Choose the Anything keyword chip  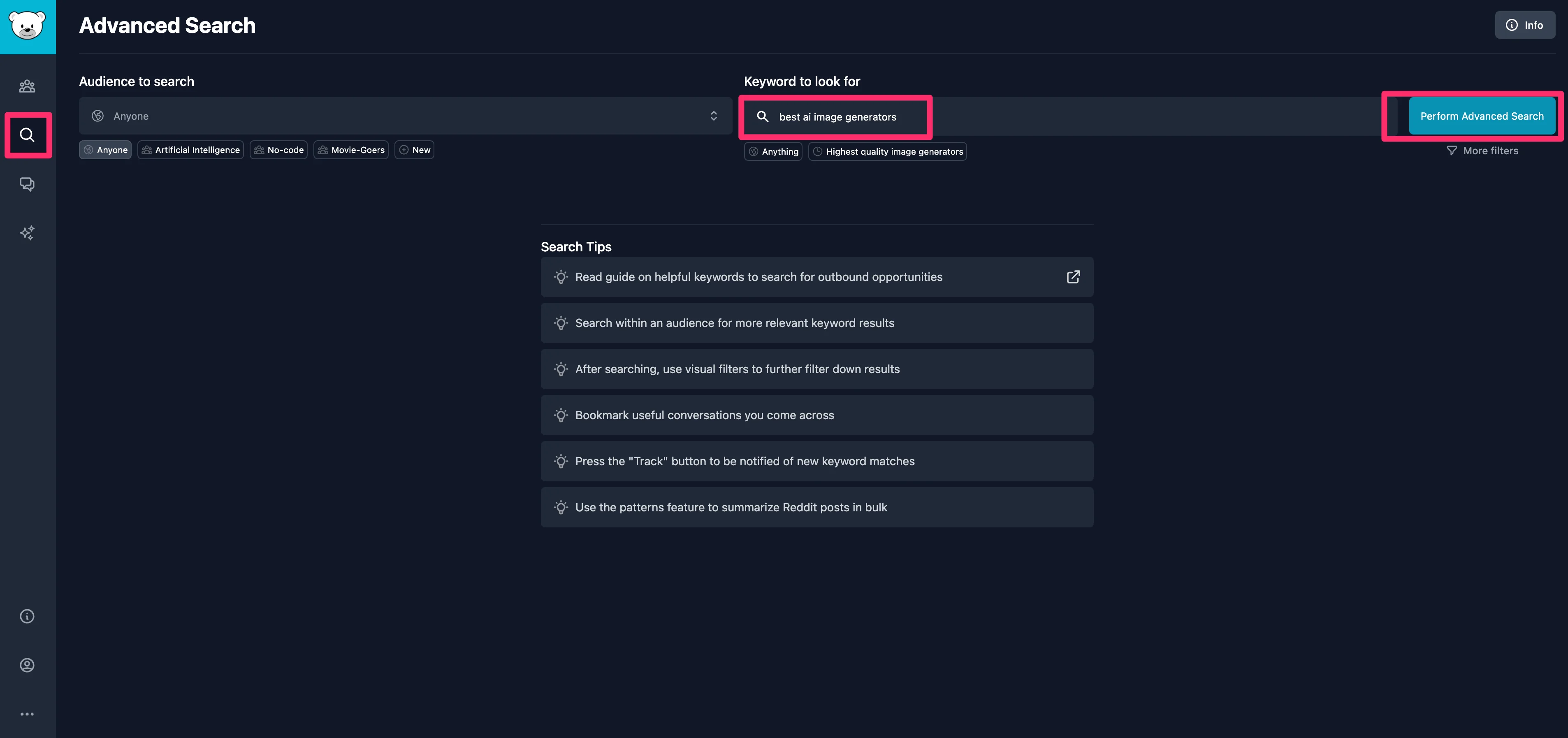(x=773, y=152)
